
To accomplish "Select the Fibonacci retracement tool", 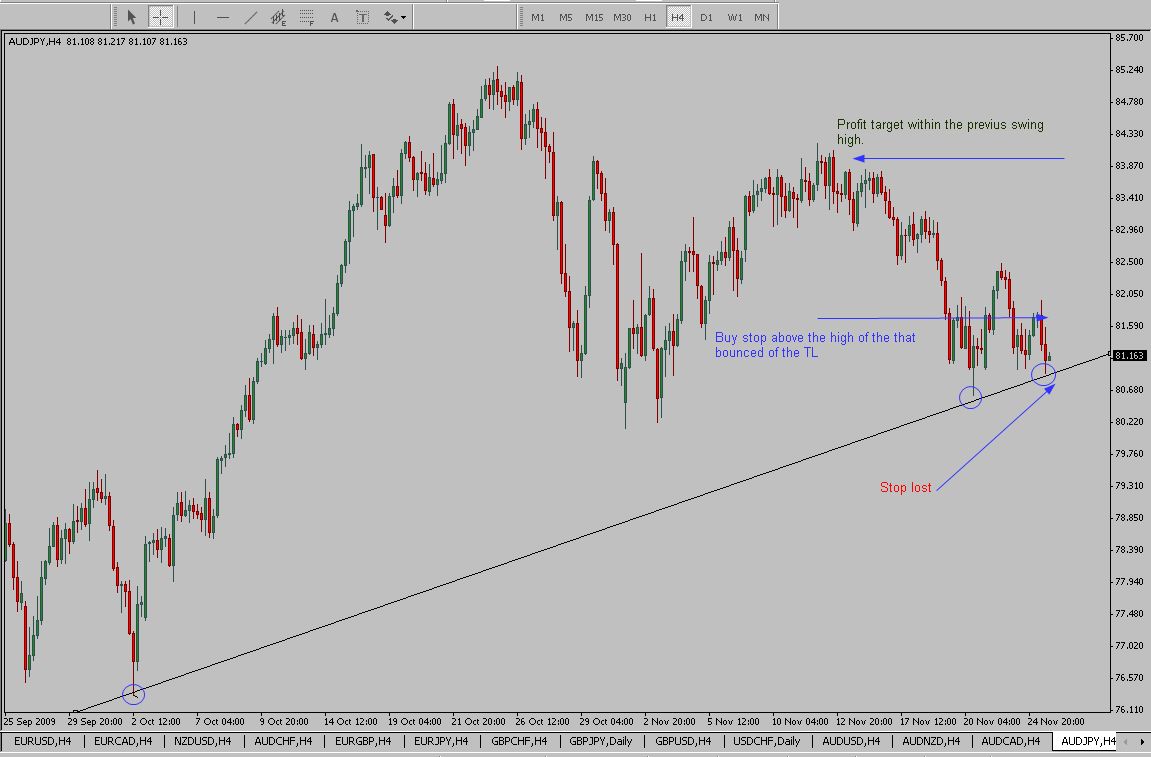I will pyautogui.click(x=307, y=17).
